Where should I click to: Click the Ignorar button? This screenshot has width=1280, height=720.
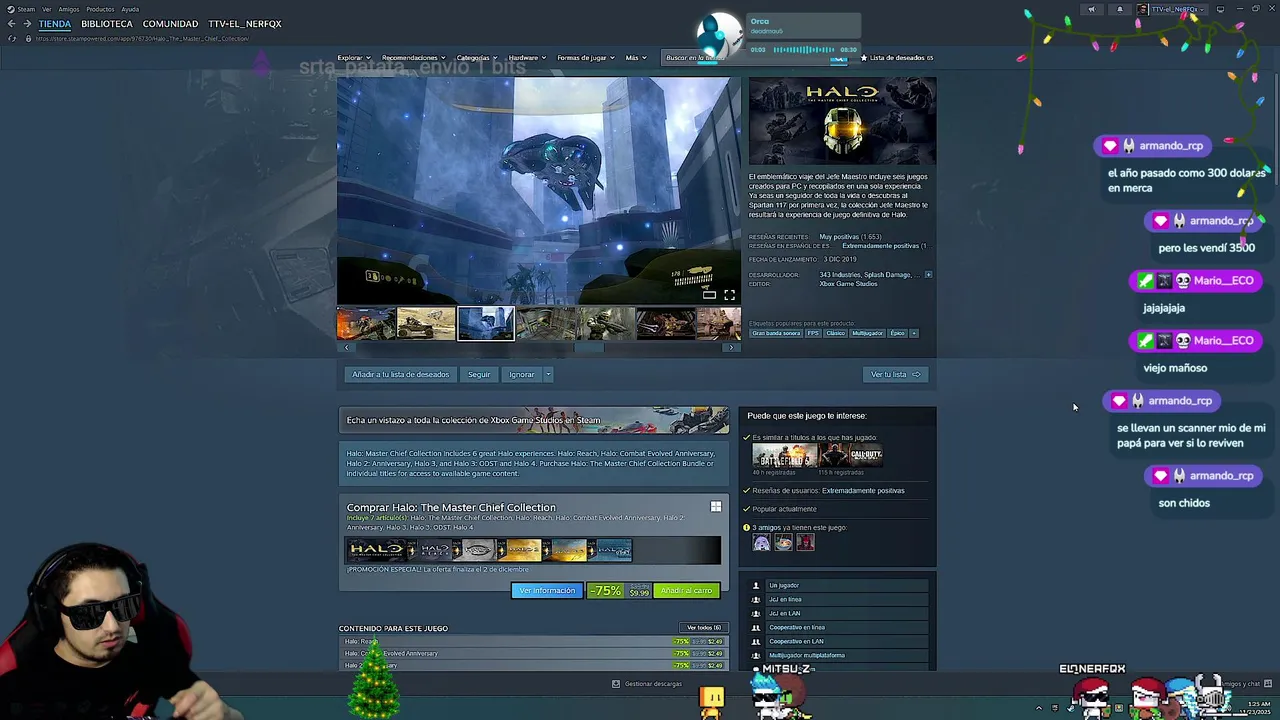pos(521,374)
